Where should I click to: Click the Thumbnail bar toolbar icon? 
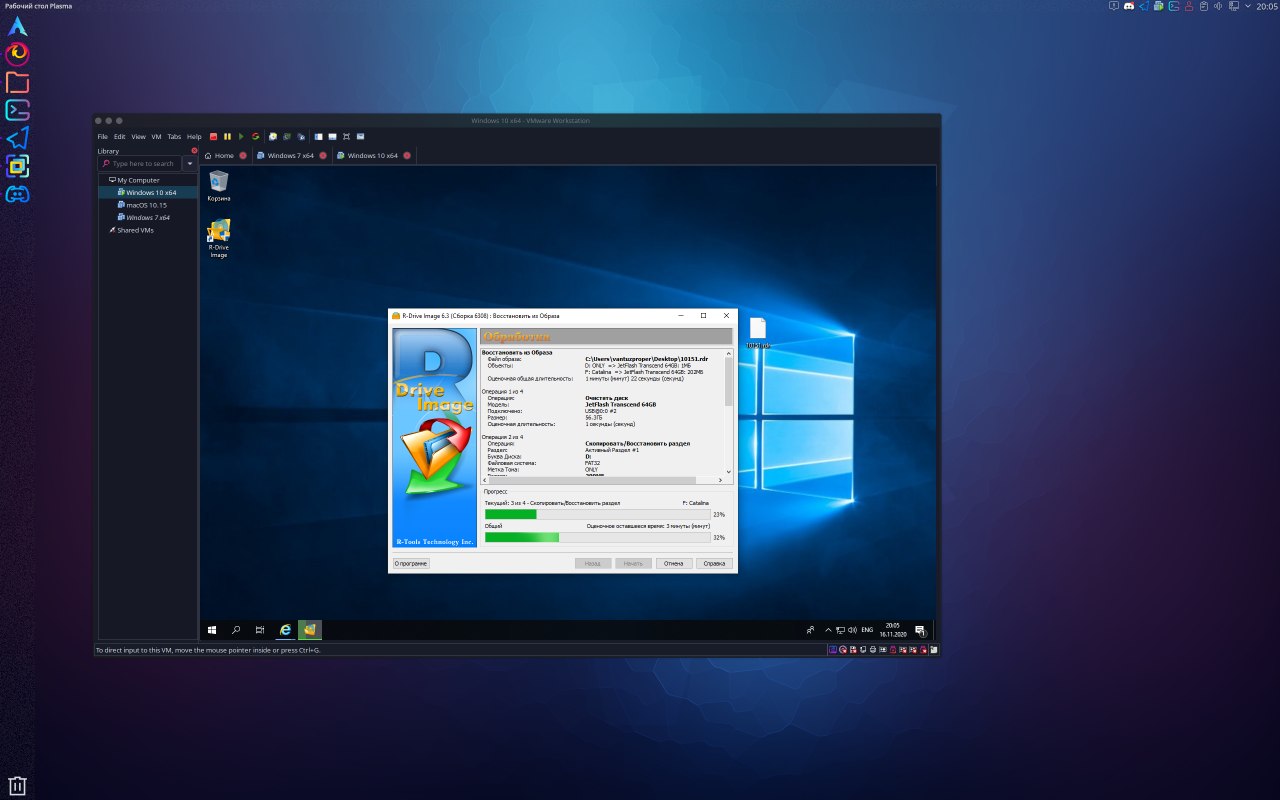pyautogui.click(x=332, y=136)
